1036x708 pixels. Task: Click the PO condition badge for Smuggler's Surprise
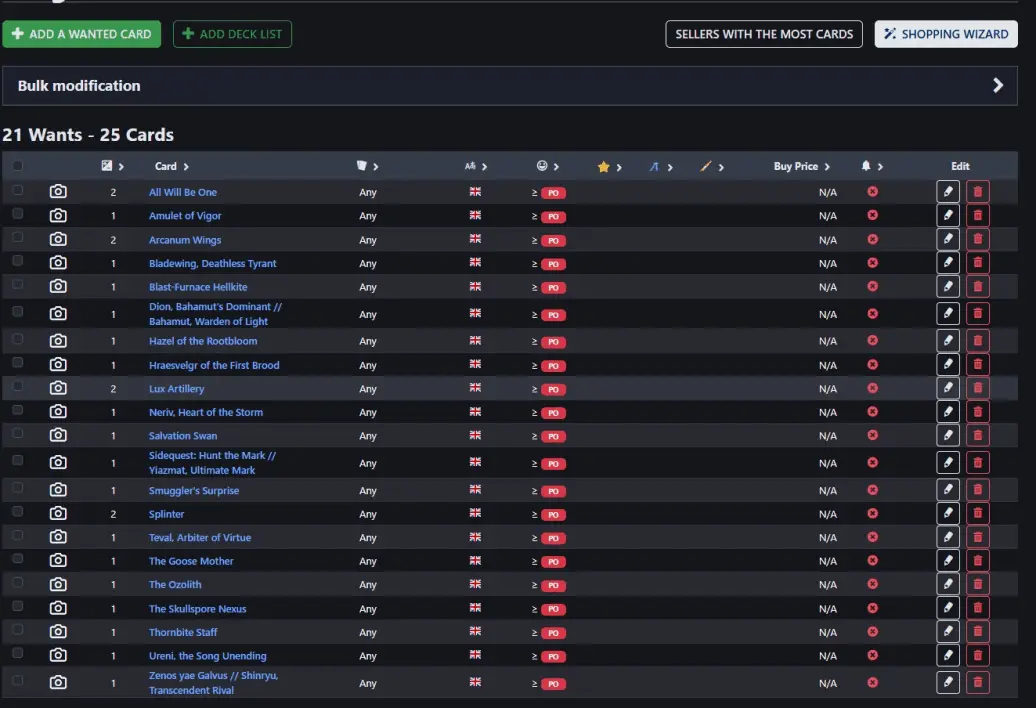click(x=553, y=491)
